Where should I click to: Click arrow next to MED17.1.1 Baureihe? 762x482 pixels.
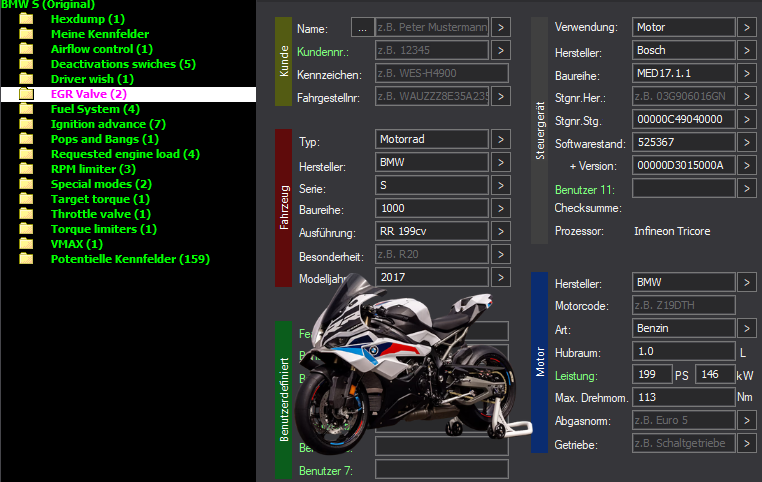(747, 73)
